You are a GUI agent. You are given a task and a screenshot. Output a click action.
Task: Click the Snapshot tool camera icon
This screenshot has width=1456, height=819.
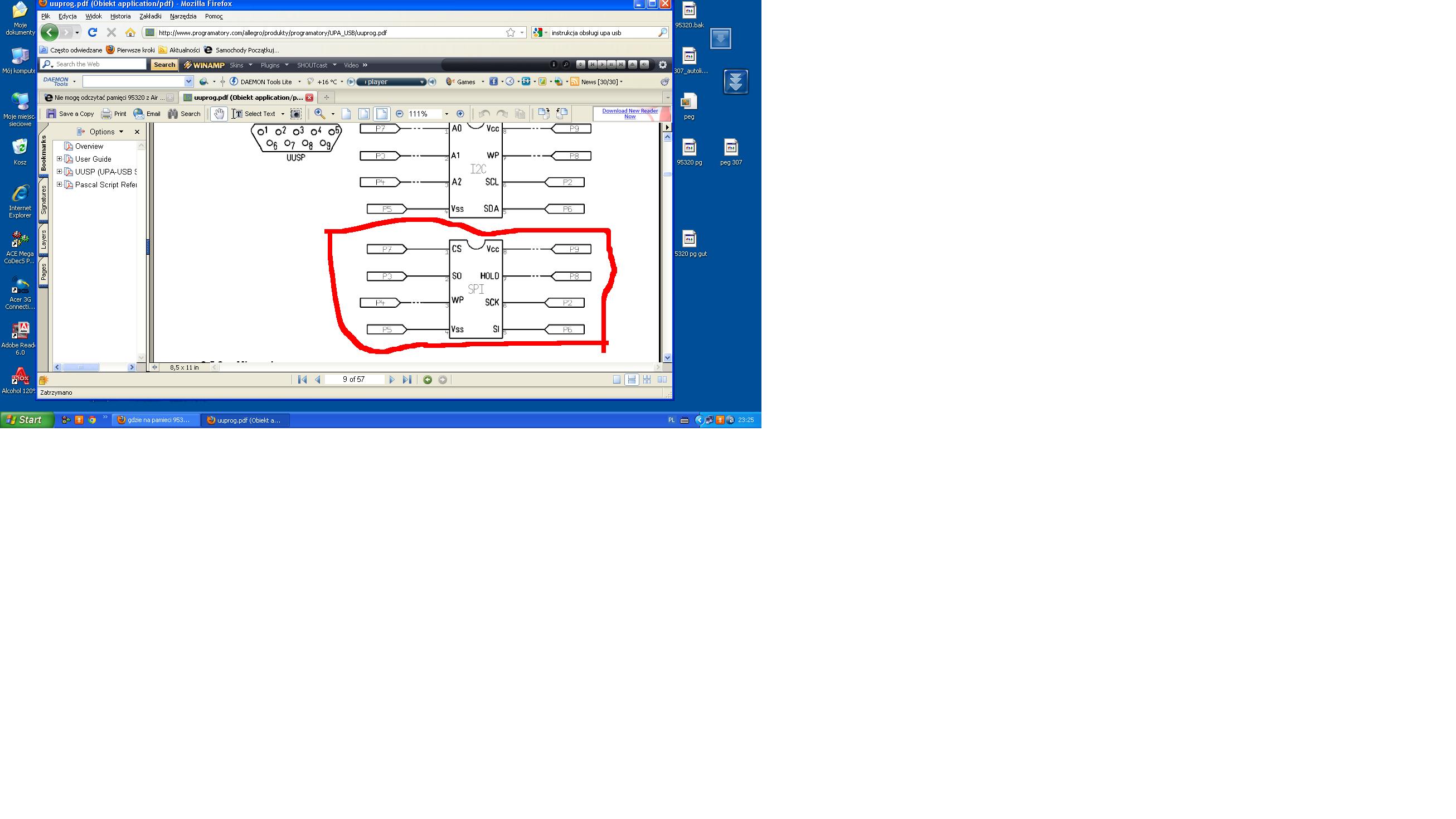(295, 114)
